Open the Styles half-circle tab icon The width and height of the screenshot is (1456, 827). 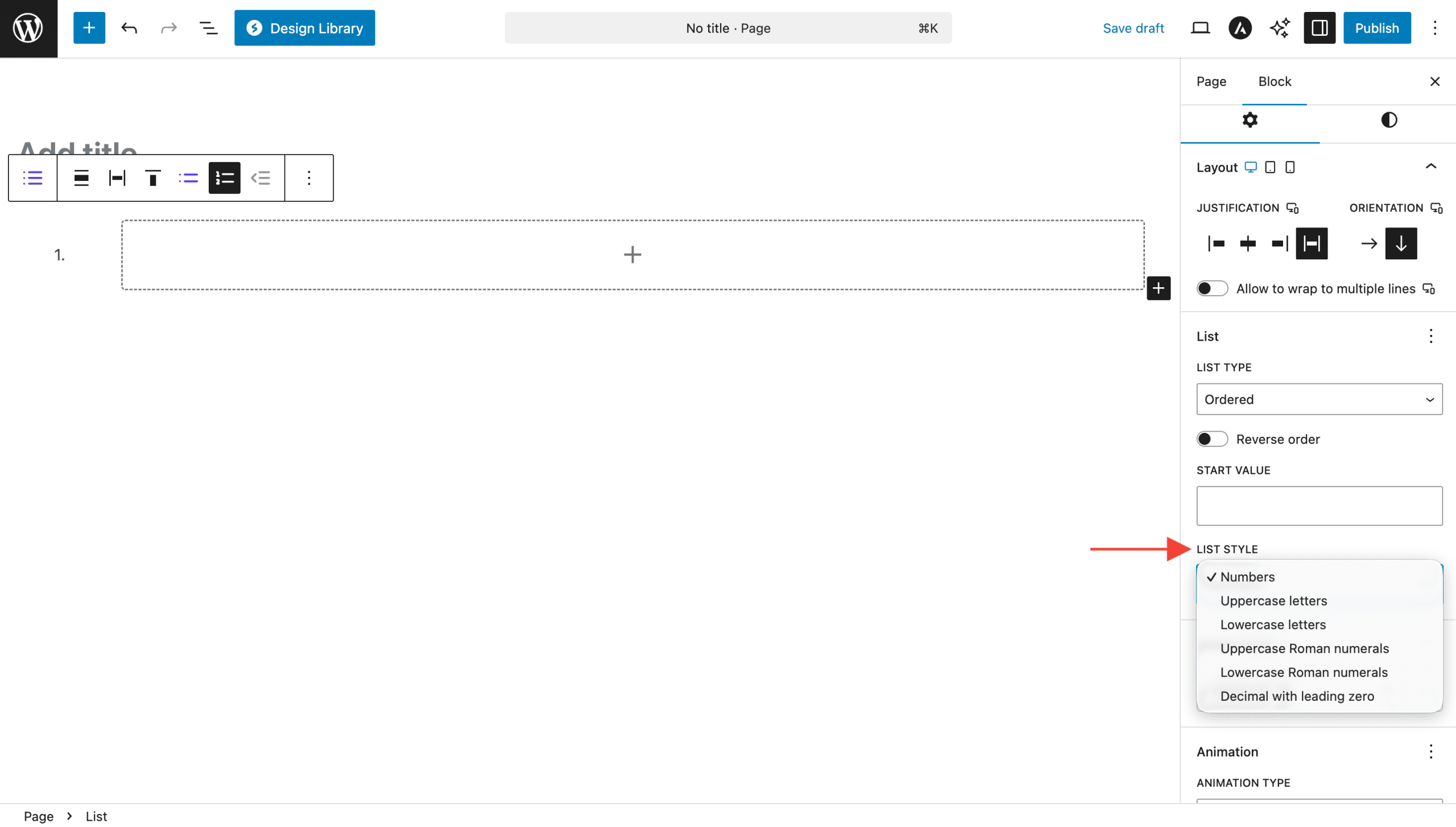[1388, 120]
